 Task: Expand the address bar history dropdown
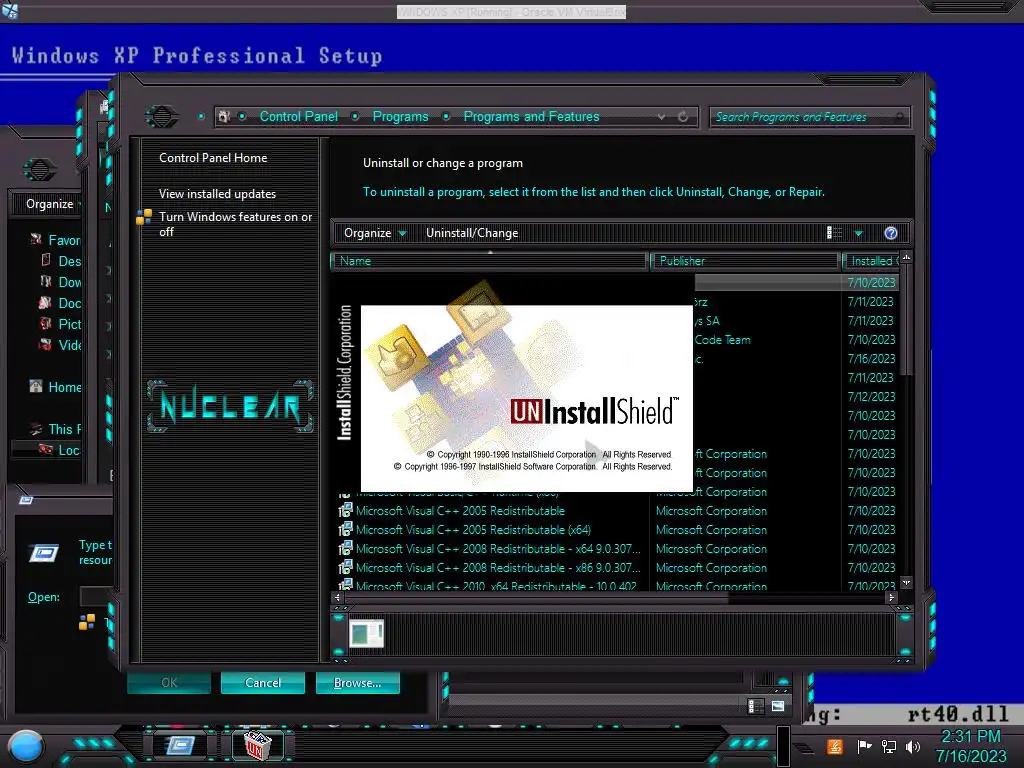[x=662, y=117]
